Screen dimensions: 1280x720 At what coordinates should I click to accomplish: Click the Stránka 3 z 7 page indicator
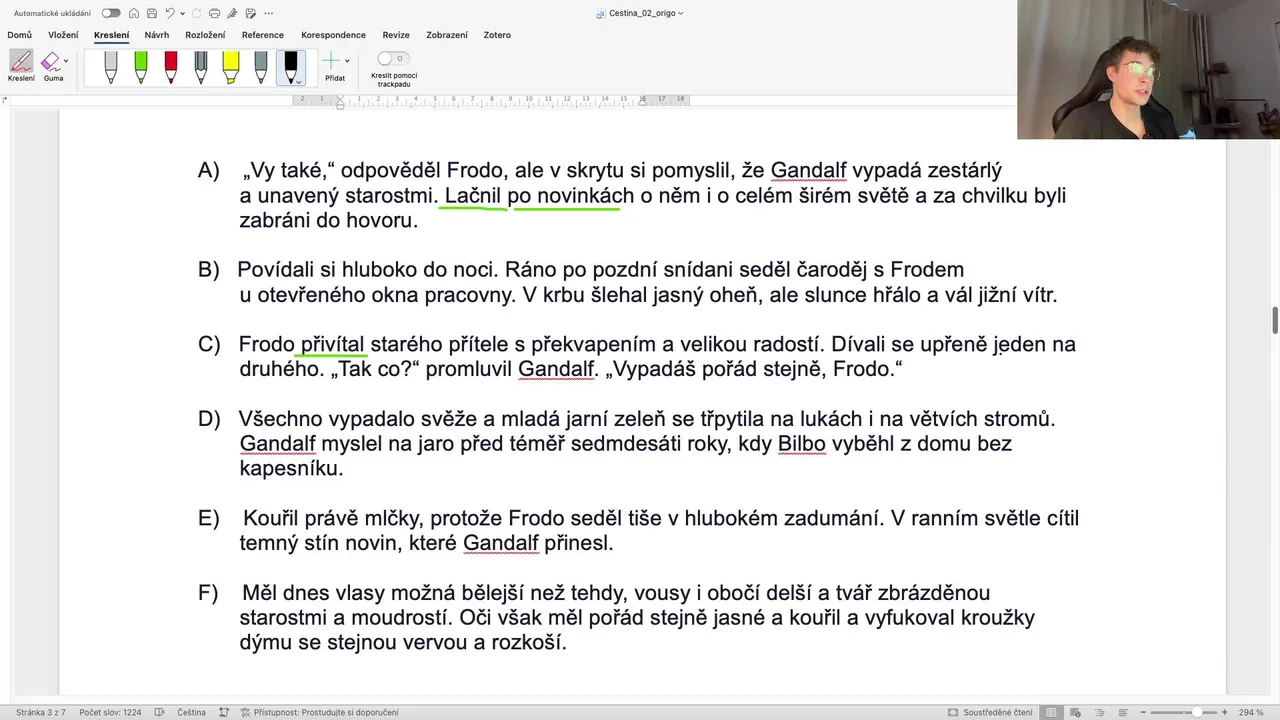click(41, 712)
